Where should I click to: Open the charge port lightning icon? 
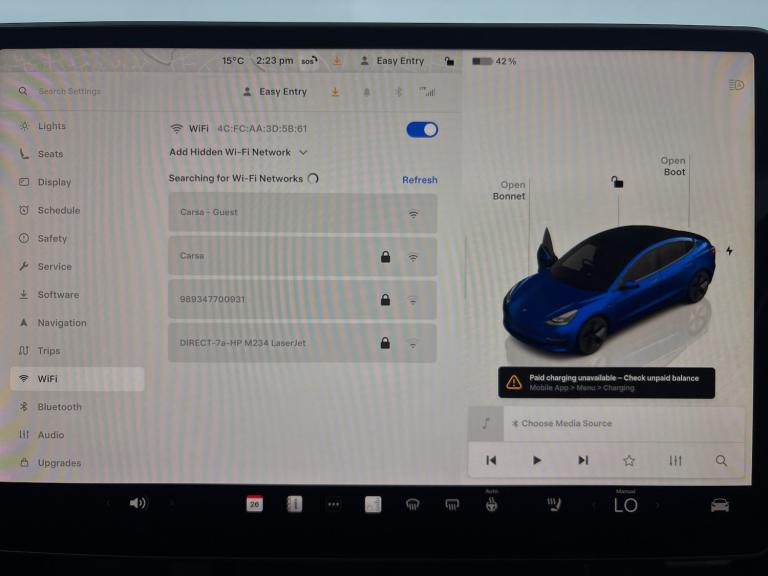point(729,250)
